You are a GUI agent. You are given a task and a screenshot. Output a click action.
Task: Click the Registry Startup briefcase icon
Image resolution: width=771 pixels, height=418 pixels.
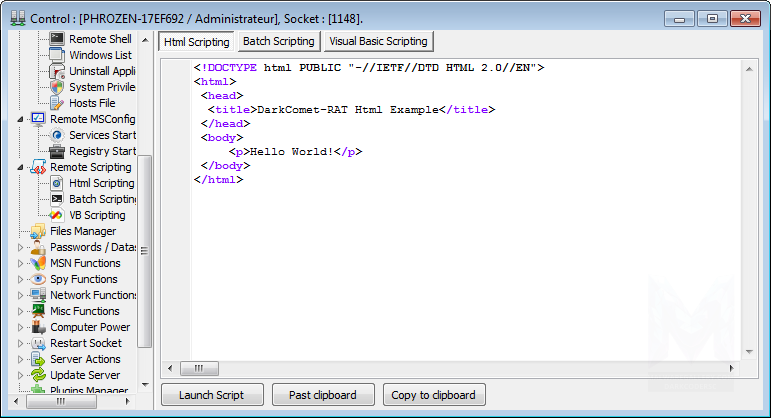click(x=57, y=151)
